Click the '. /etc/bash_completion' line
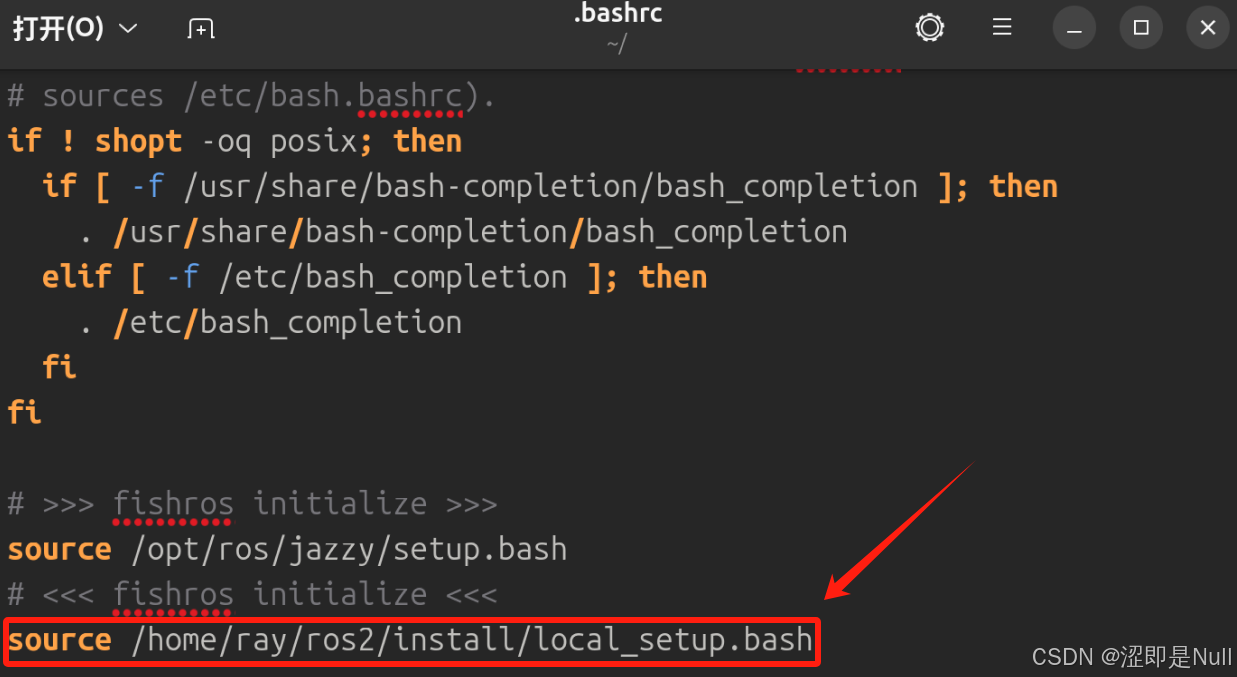The width and height of the screenshot is (1237, 677). 270,322
